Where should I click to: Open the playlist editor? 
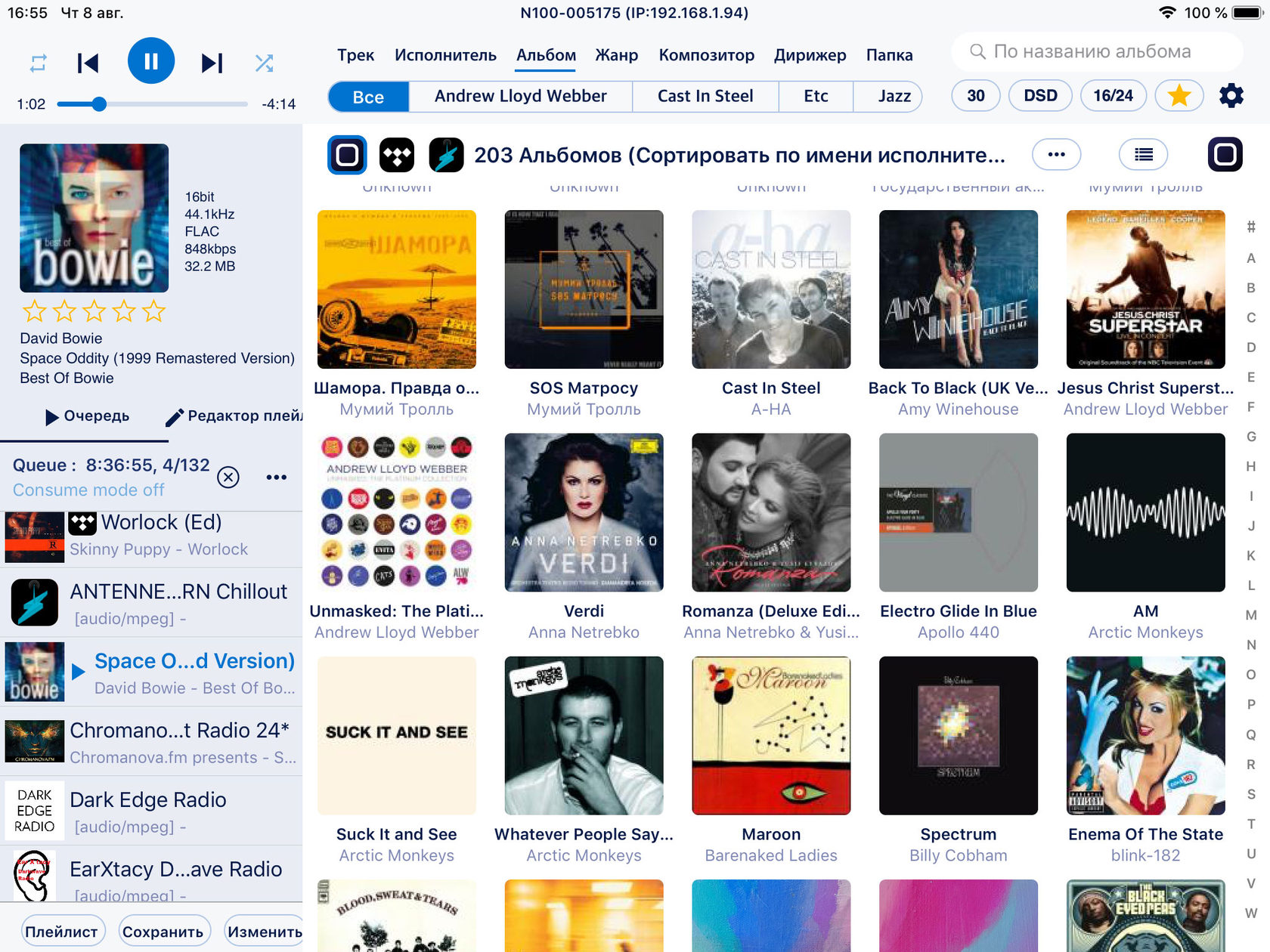point(234,416)
